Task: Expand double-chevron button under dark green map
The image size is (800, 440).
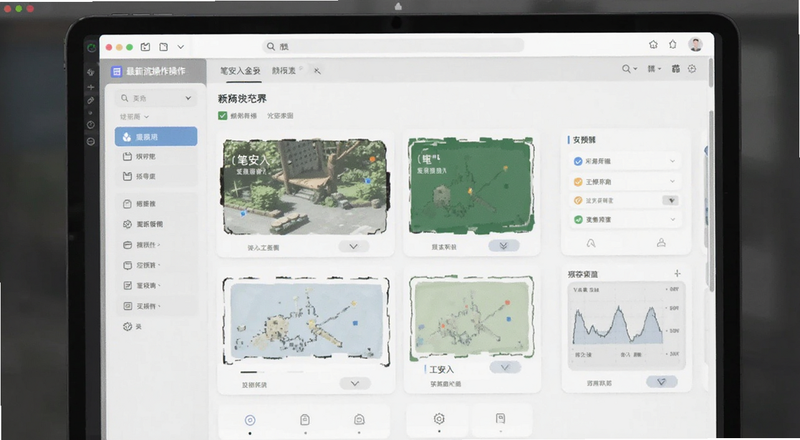Action: point(504,246)
